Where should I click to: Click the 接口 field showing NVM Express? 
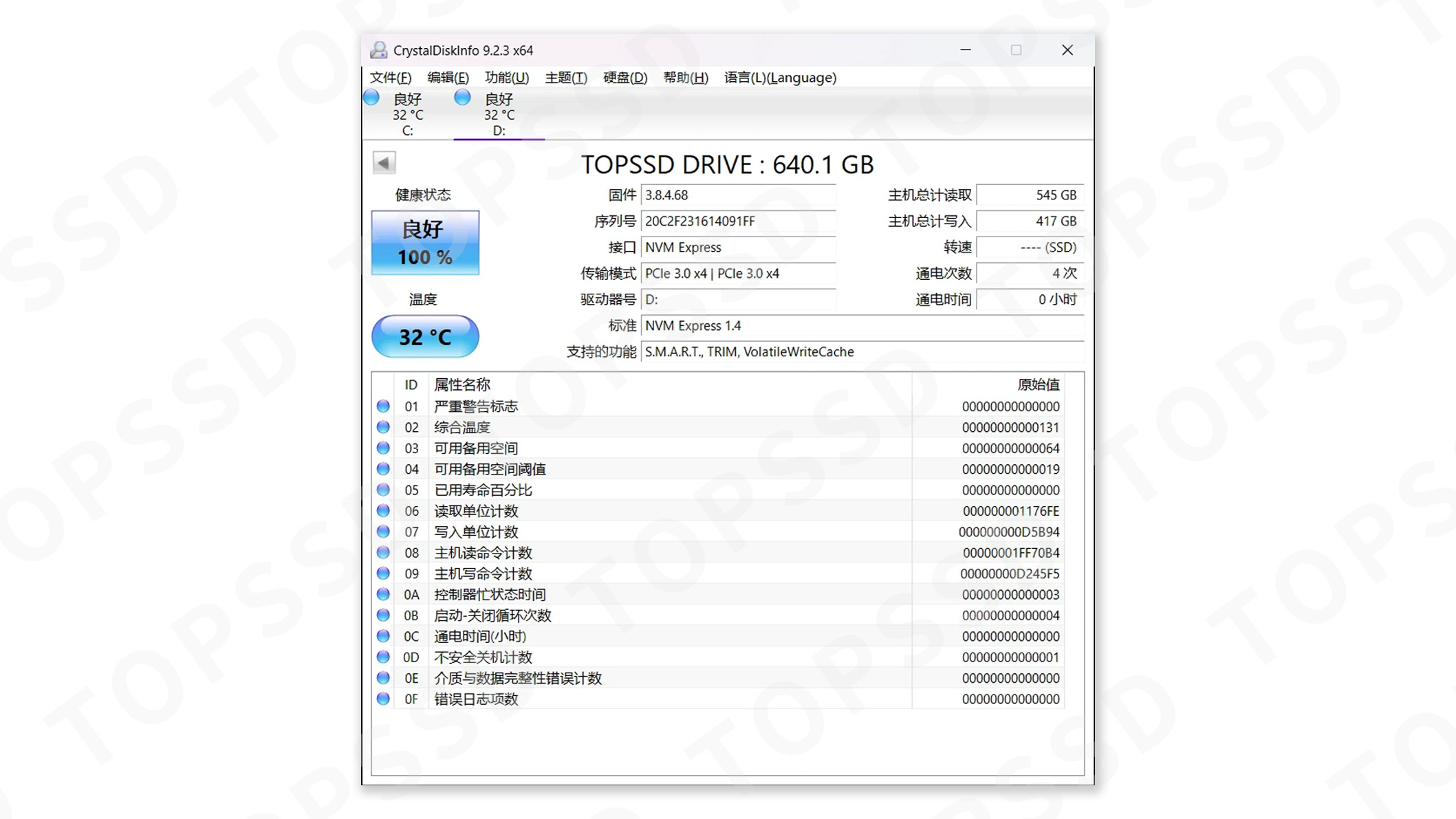(738, 248)
